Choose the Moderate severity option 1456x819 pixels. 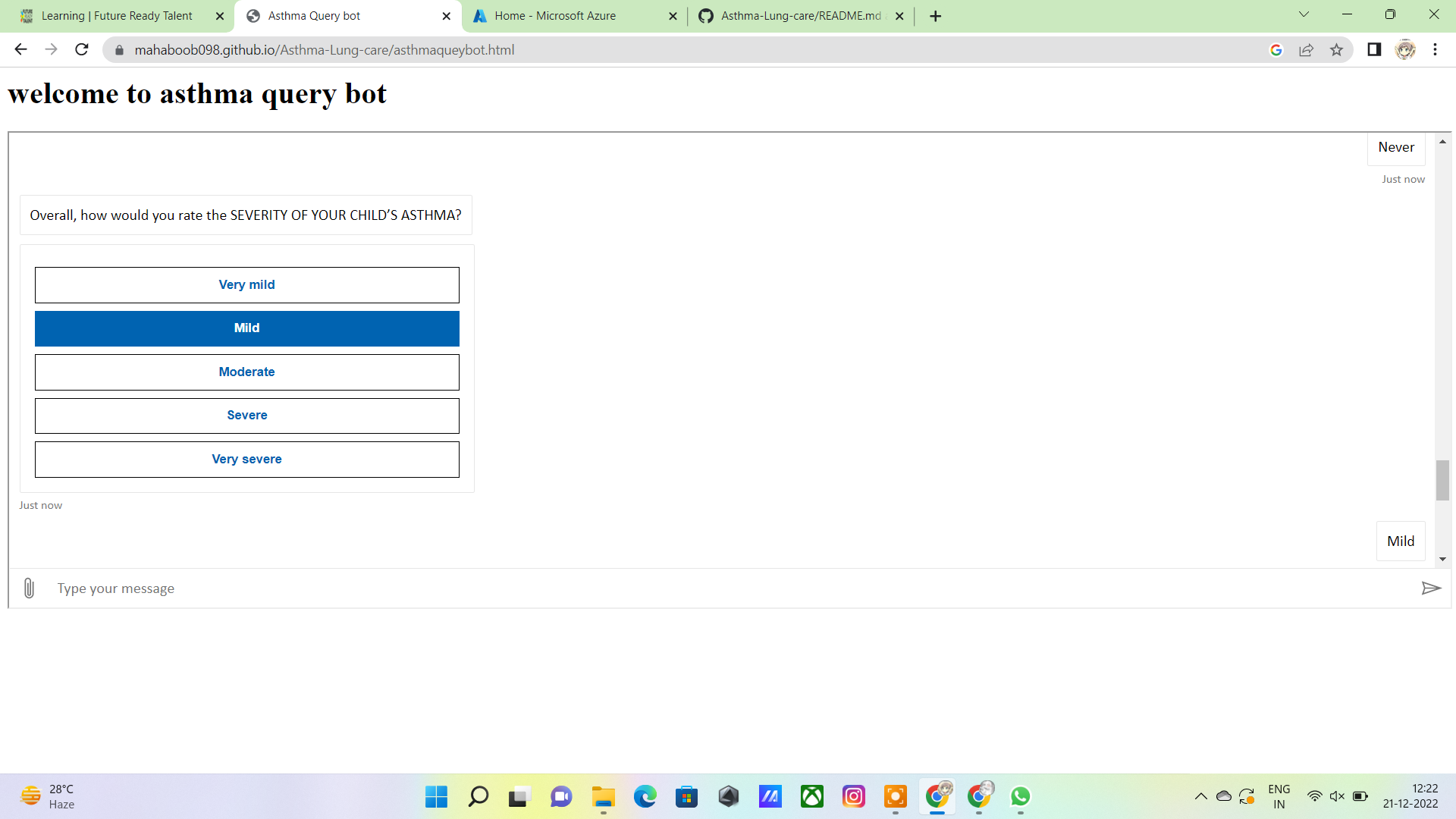(246, 372)
